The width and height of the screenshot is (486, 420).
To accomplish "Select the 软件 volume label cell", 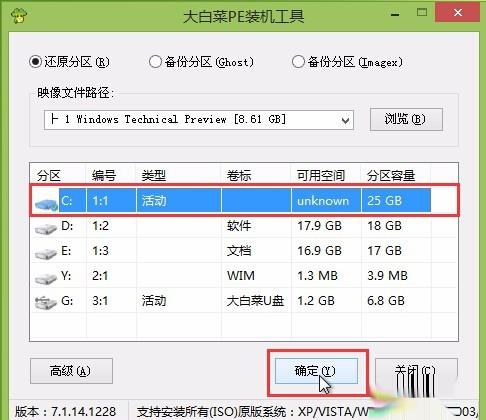I will (x=239, y=226).
